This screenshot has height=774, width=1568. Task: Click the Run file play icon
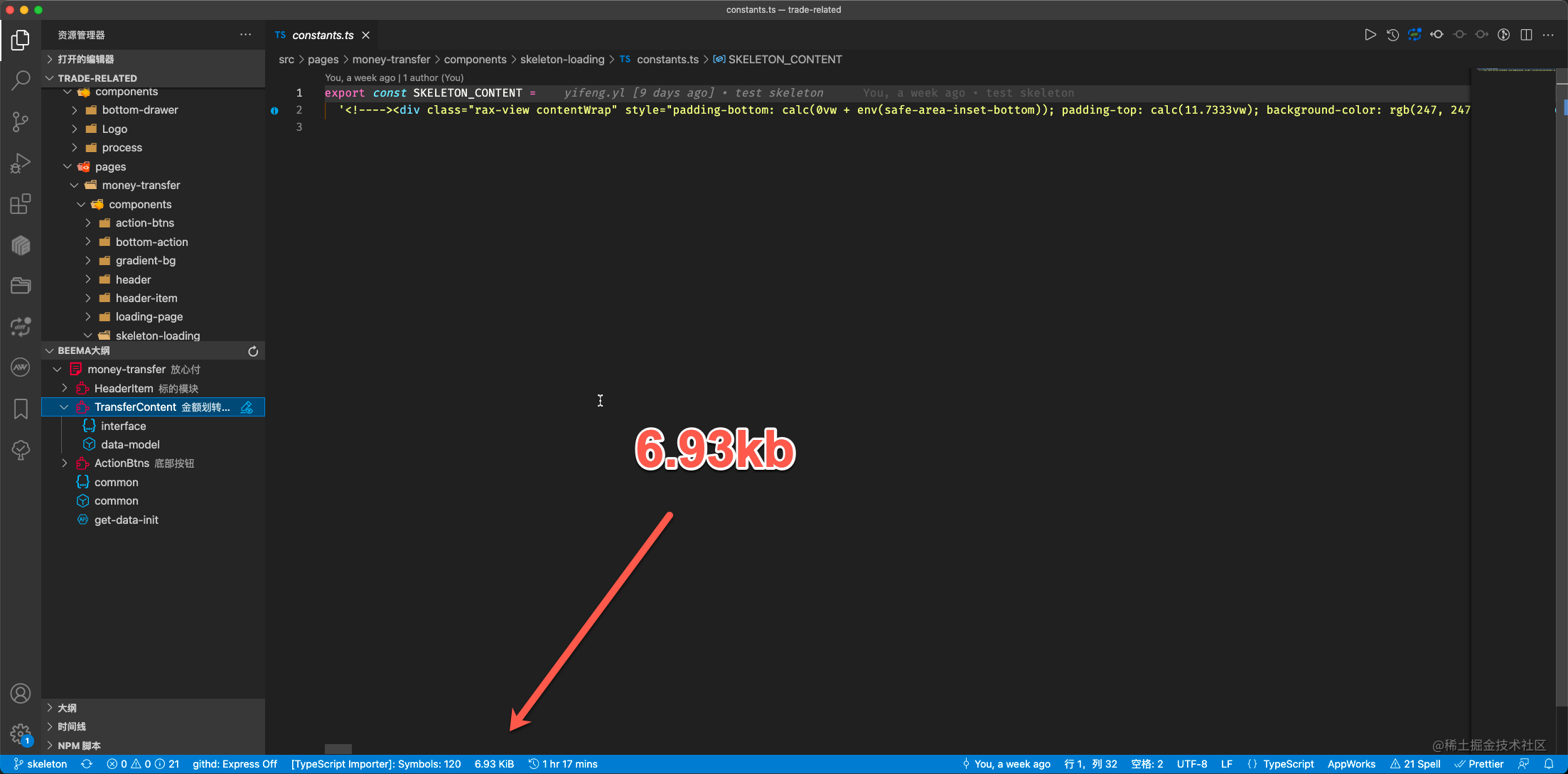(1370, 35)
